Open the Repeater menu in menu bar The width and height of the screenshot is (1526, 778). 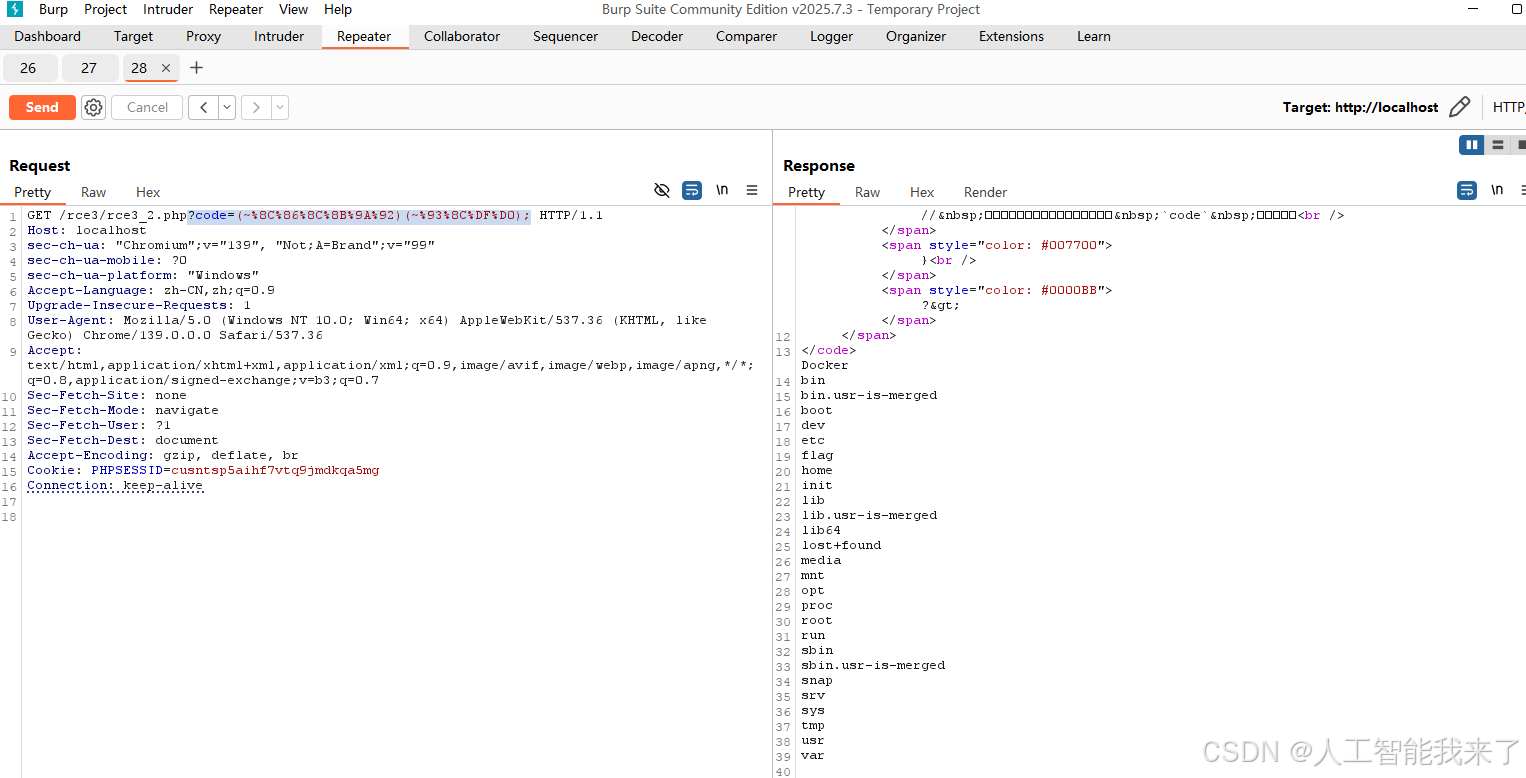tap(236, 9)
